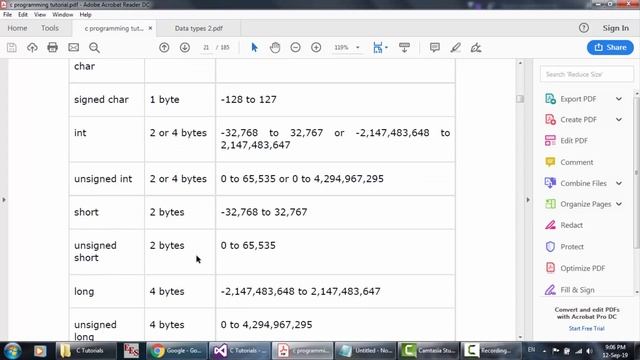The image size is (640, 360).
Task: Click the page number field
Action: point(206,47)
